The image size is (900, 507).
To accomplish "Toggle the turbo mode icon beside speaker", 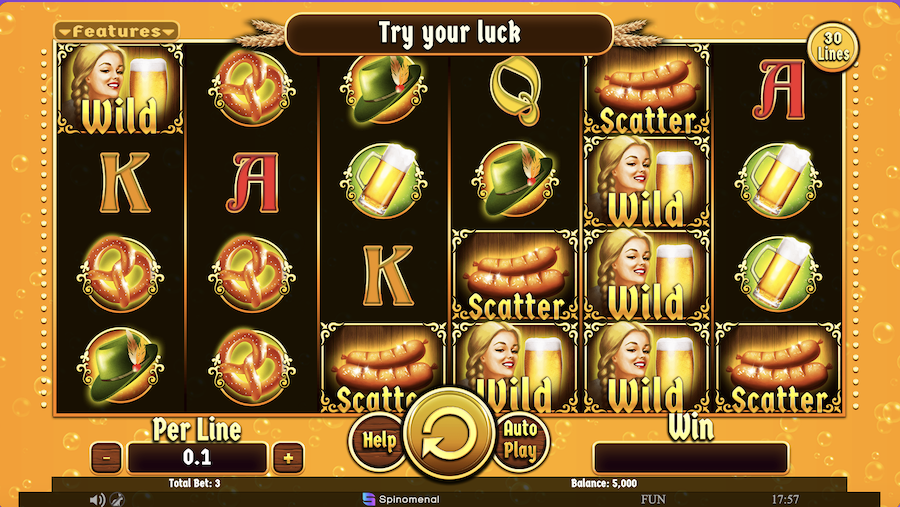I will (118, 500).
